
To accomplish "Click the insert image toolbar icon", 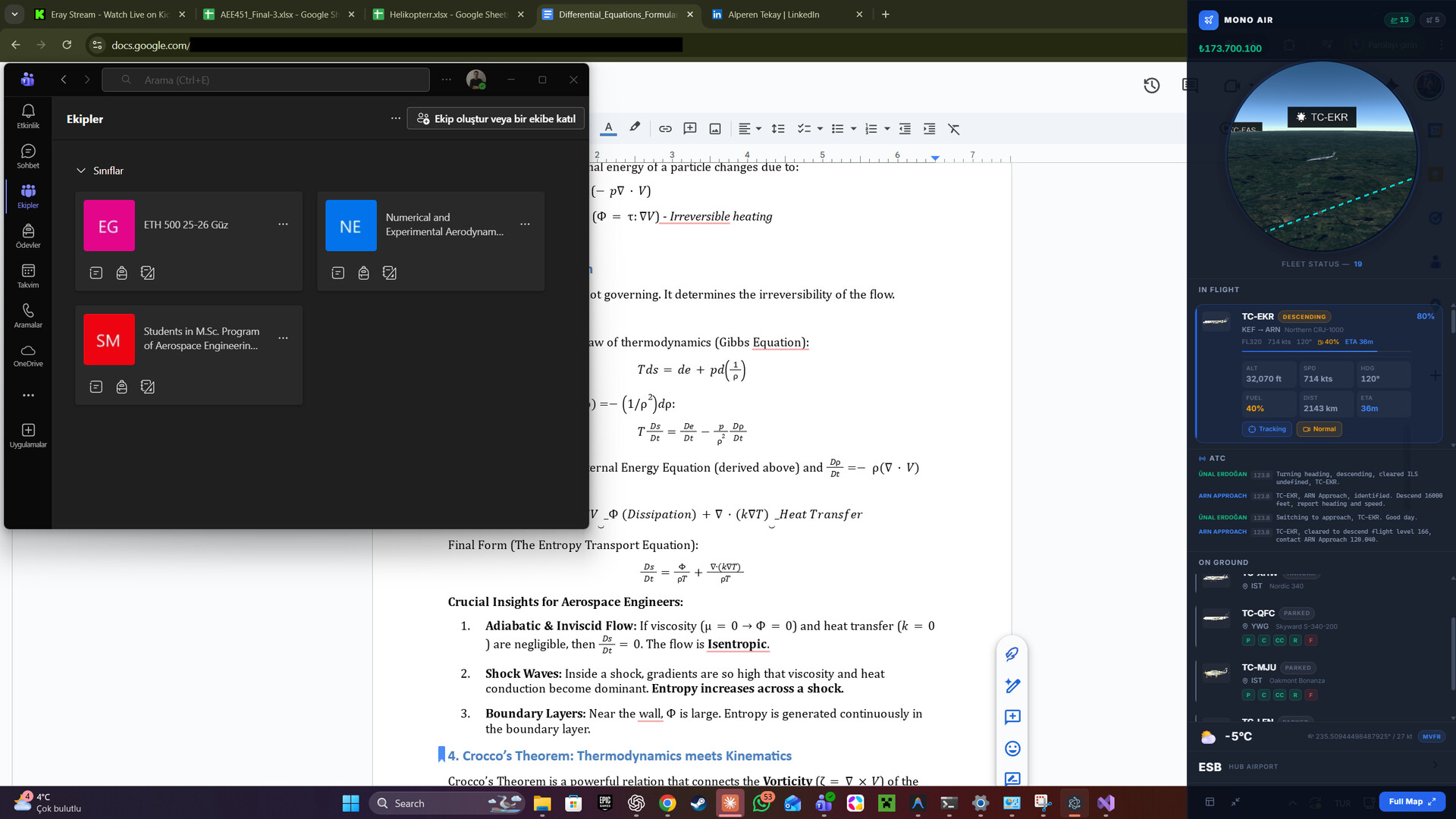I will (715, 129).
